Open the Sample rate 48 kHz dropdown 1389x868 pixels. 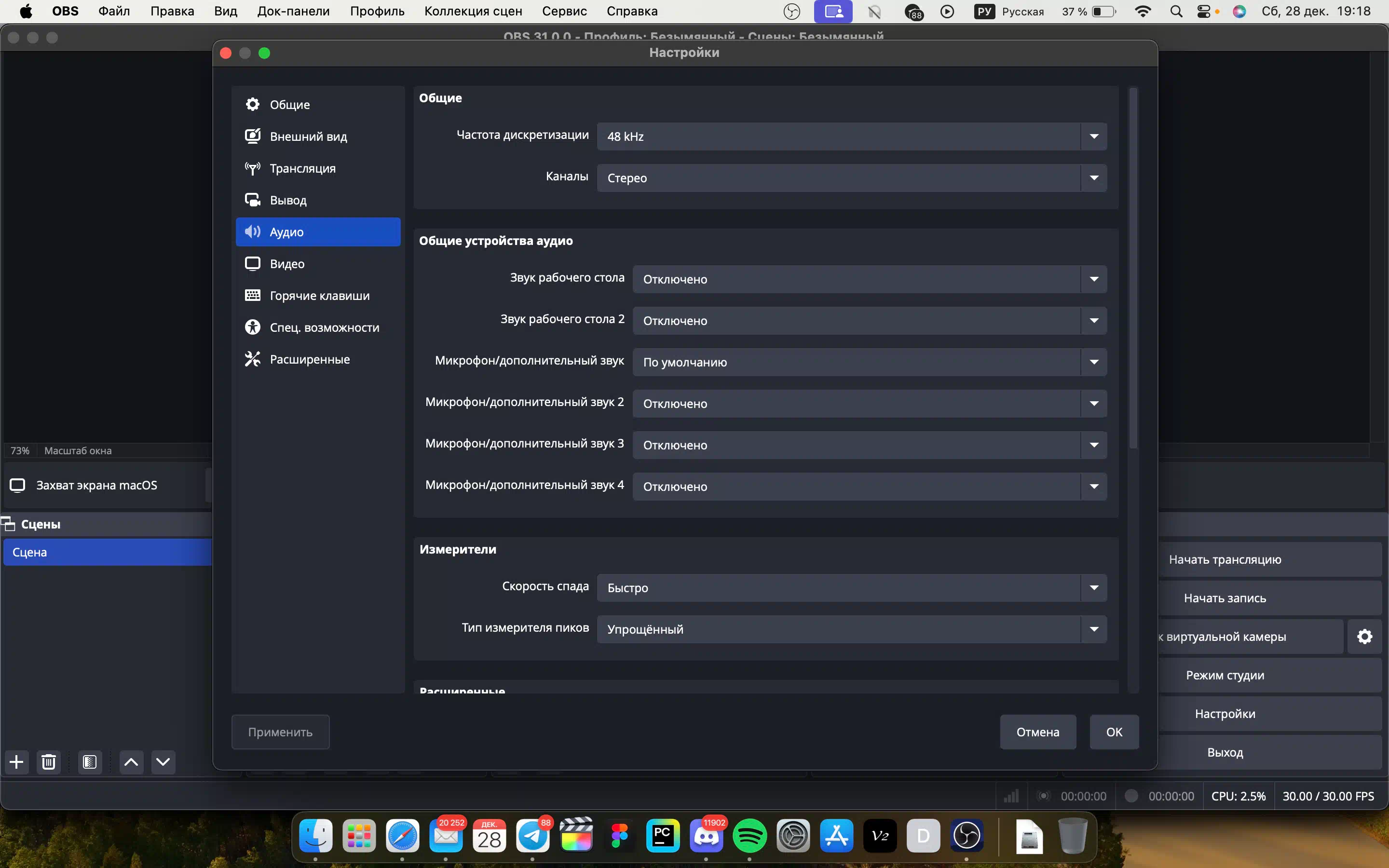coord(851,136)
